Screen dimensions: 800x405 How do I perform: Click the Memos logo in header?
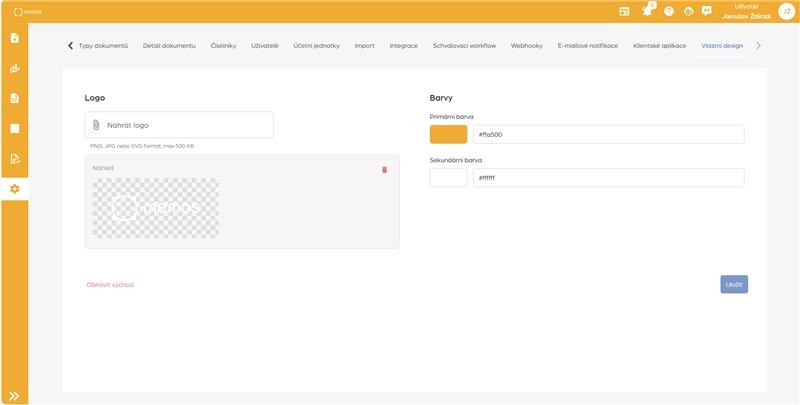[25, 11]
